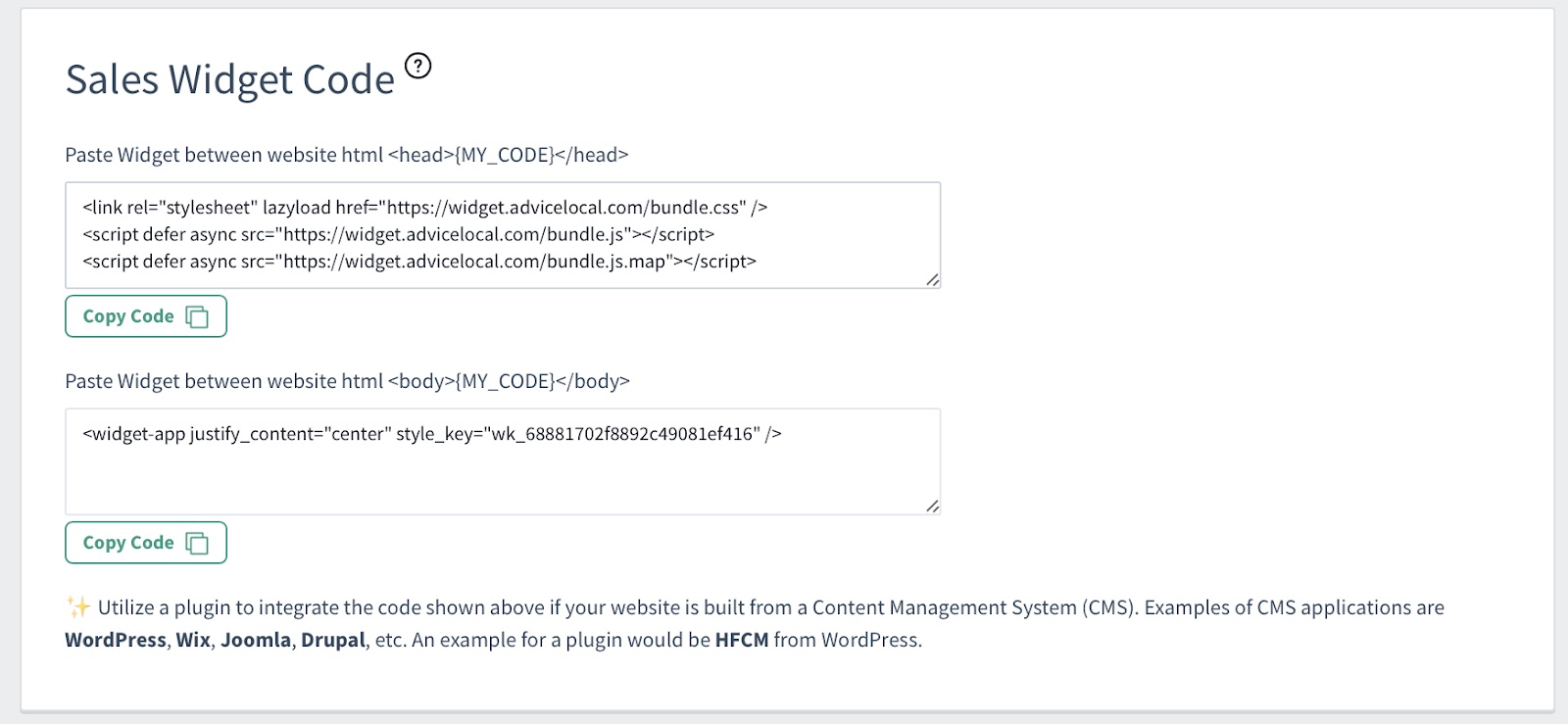This screenshot has height=724, width=1568.
Task: Click the bold HFCM plugin name
Action: (x=741, y=640)
